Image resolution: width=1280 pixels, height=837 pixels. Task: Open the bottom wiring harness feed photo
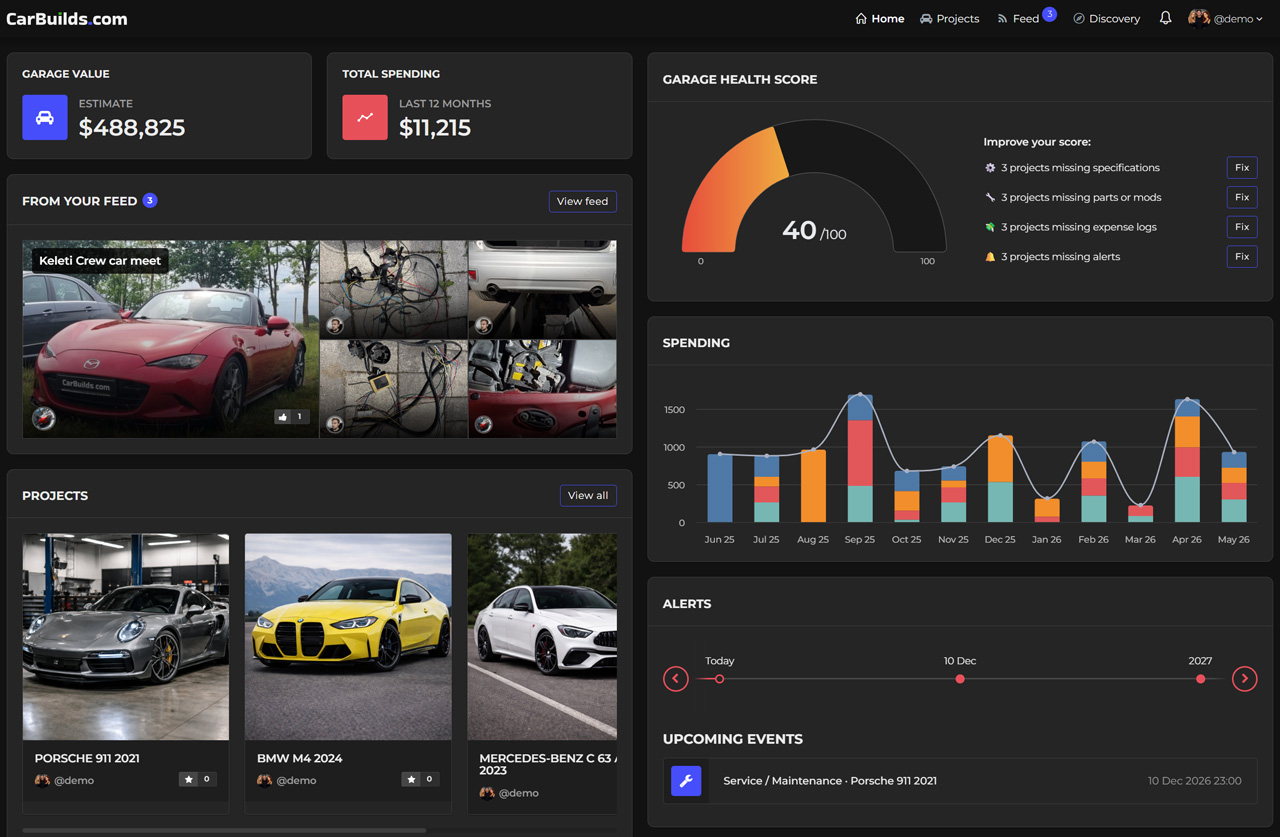click(393, 388)
